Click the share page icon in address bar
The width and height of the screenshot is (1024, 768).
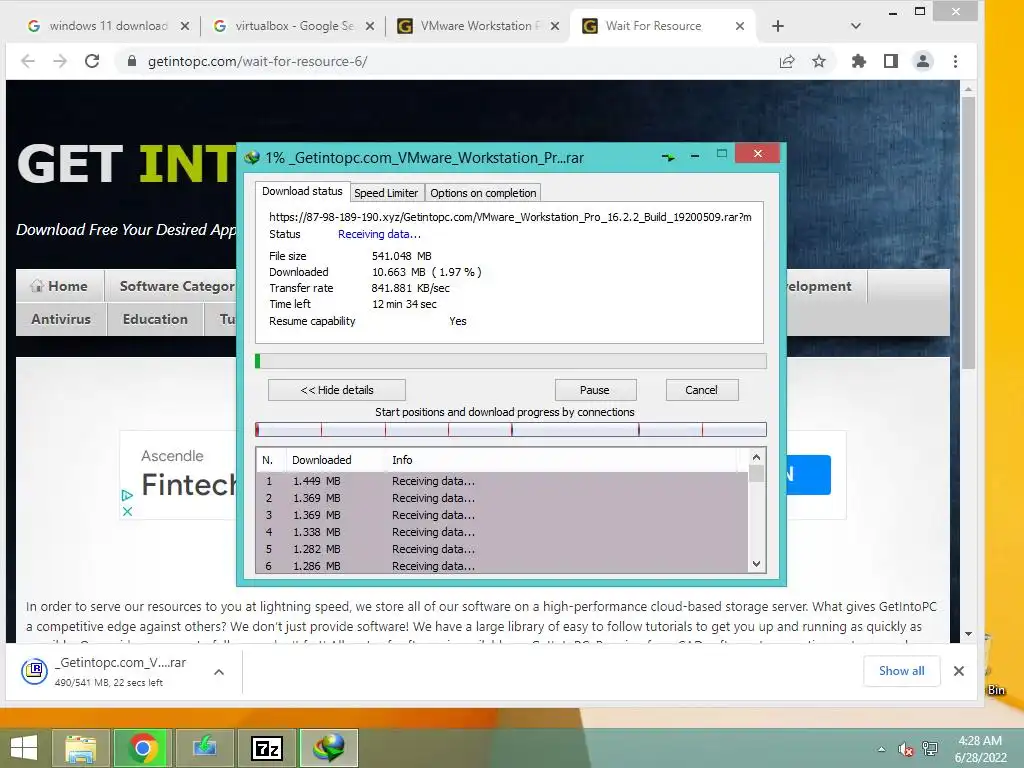pyautogui.click(x=787, y=61)
